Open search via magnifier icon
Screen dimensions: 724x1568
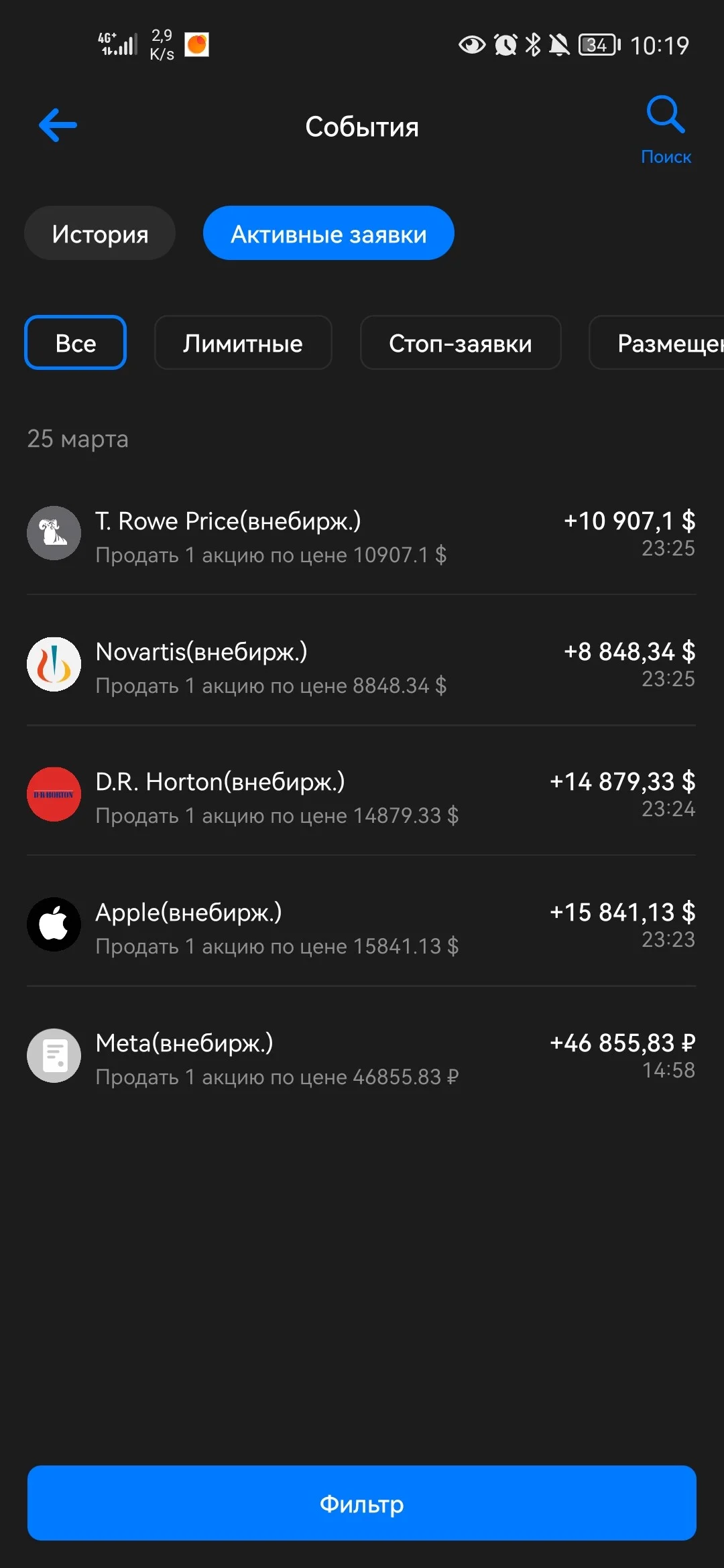tap(665, 114)
